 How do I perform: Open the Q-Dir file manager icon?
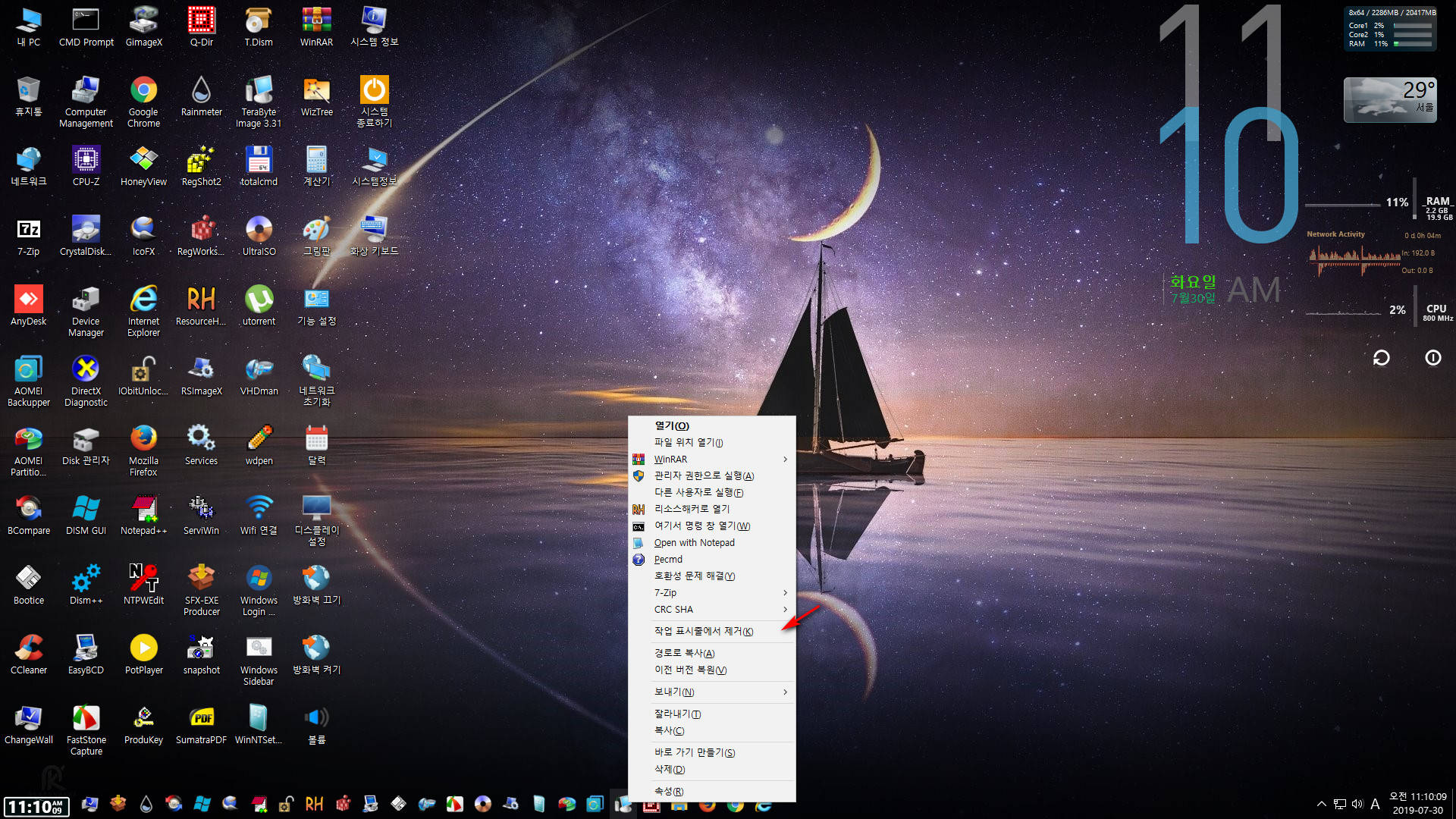[x=201, y=27]
